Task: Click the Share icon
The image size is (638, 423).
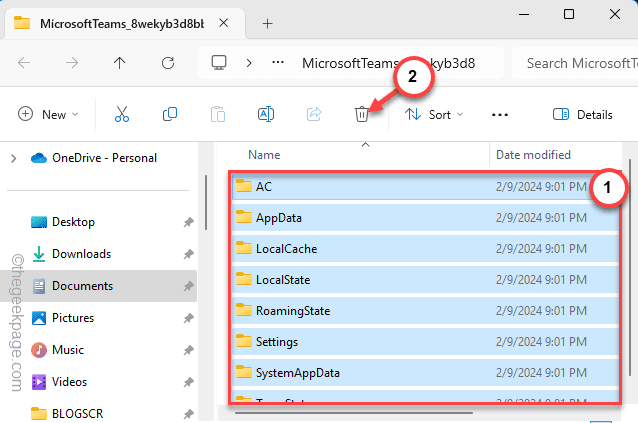Action: [314, 114]
